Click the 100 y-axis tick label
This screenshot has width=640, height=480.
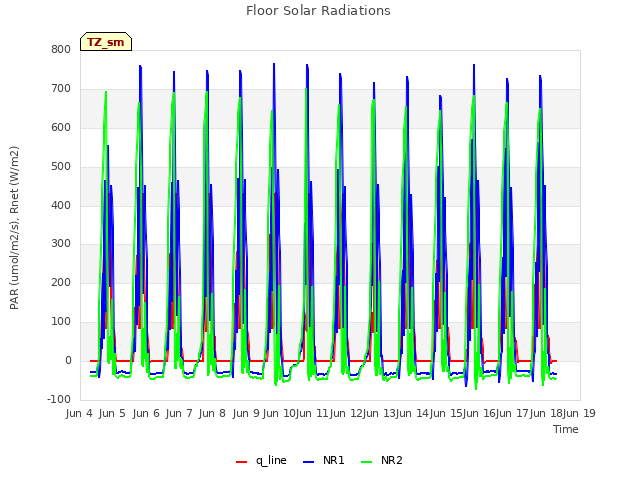(61, 322)
